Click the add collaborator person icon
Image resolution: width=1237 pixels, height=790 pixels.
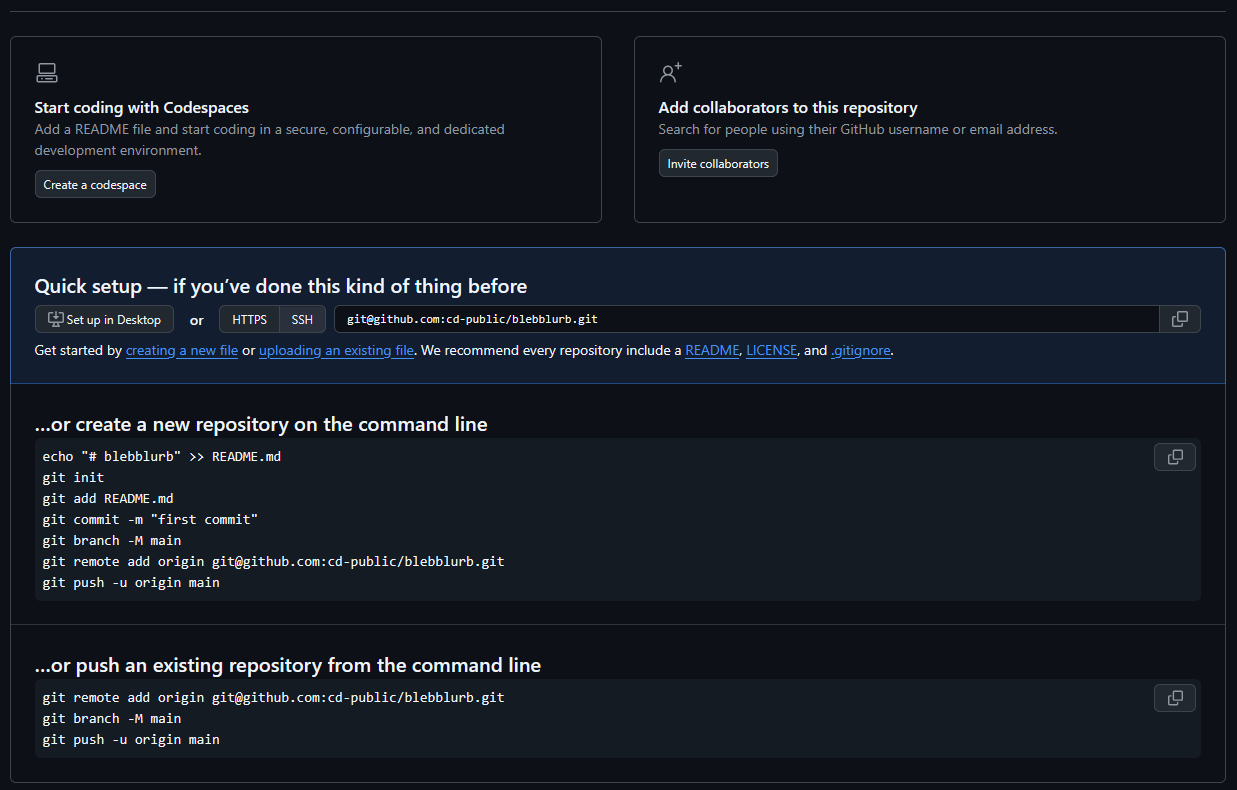pos(670,73)
